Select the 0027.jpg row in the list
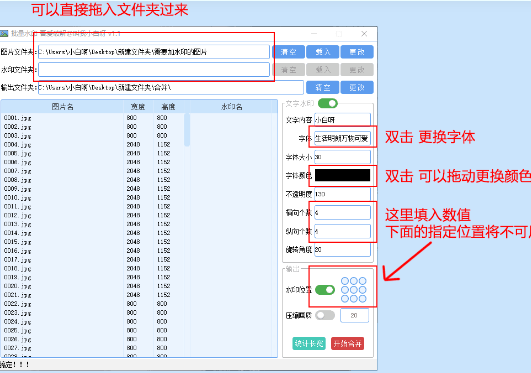Viewport: 531px width, 373px height. click(x=93, y=348)
